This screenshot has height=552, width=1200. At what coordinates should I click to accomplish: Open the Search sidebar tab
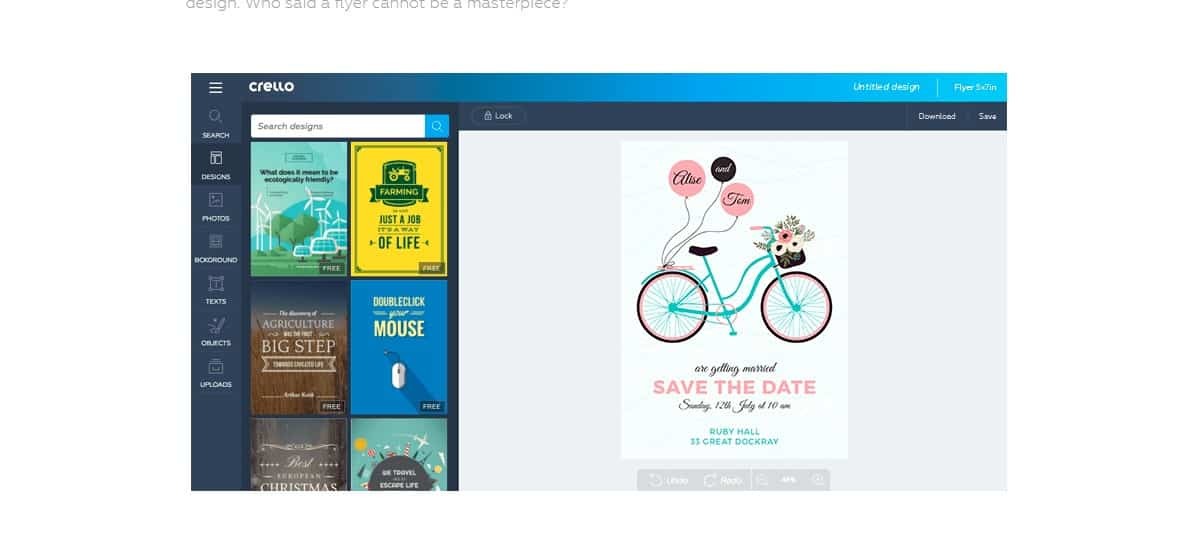point(216,124)
